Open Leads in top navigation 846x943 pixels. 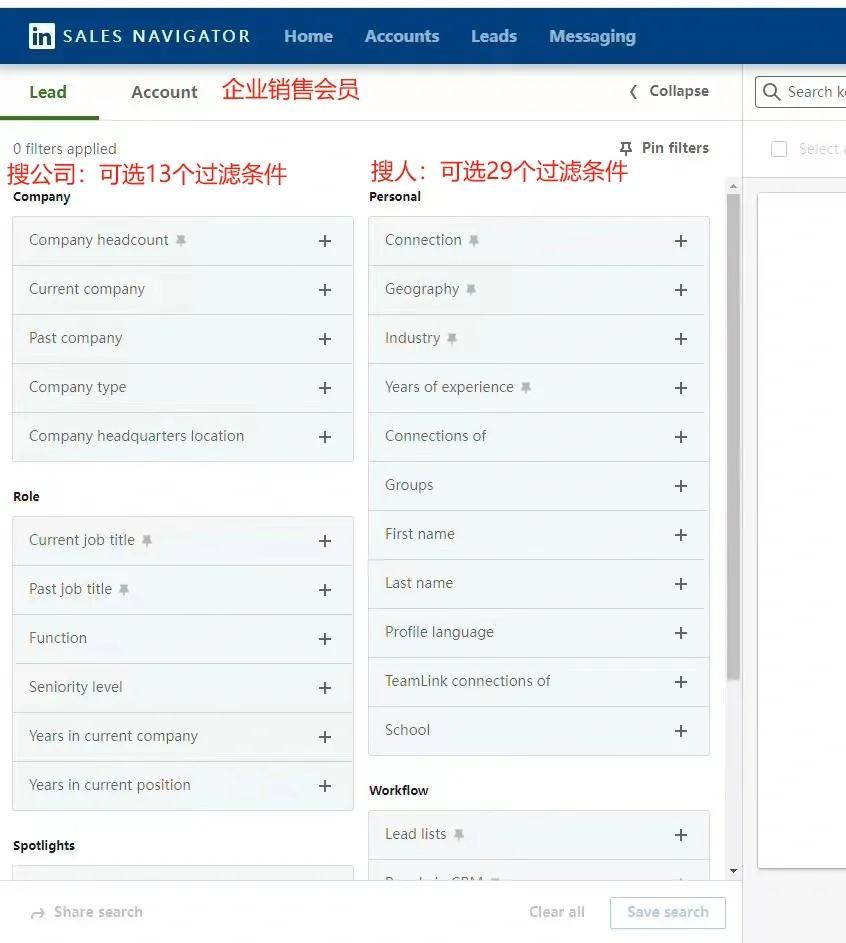coord(494,36)
